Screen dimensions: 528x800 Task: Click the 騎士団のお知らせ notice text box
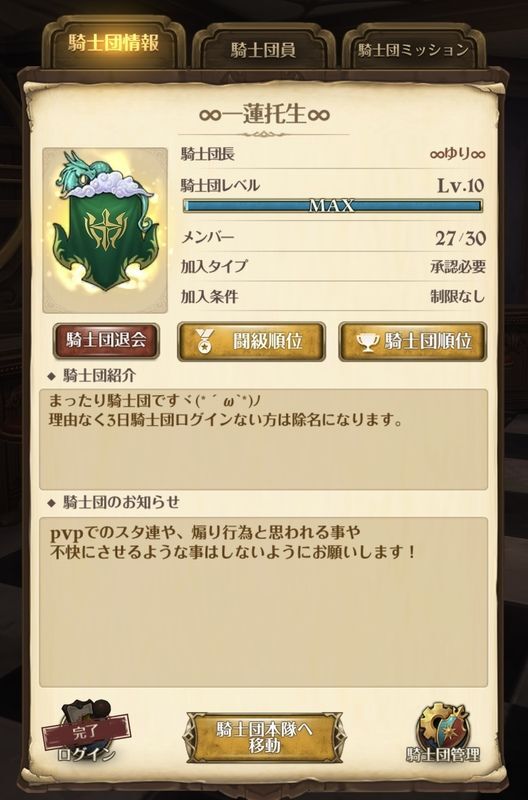pos(263,602)
